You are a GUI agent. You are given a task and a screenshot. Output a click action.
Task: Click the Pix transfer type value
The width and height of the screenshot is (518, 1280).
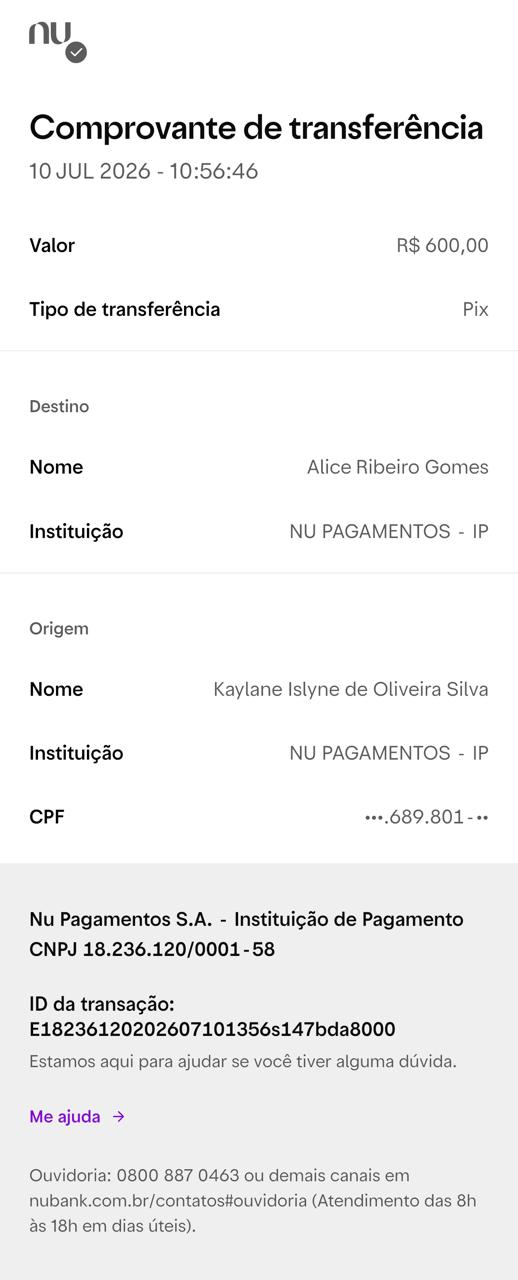coord(475,310)
